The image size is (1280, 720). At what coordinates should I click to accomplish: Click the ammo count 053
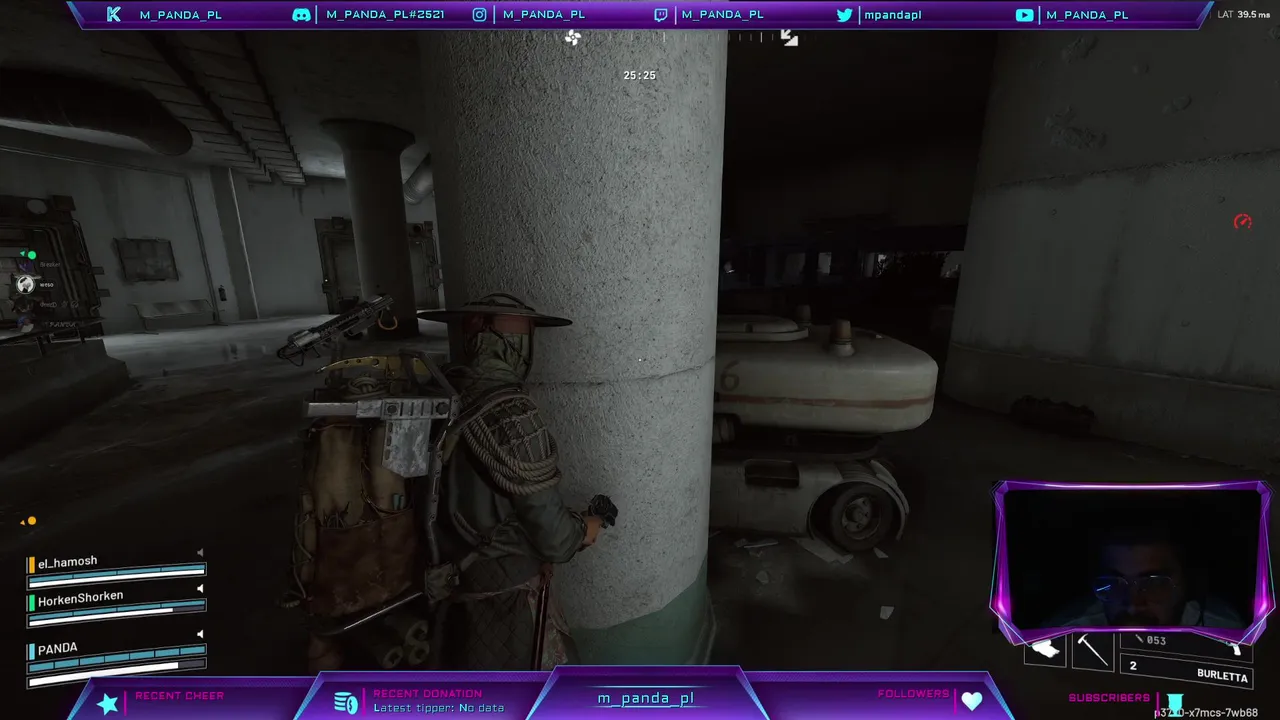tap(1156, 641)
